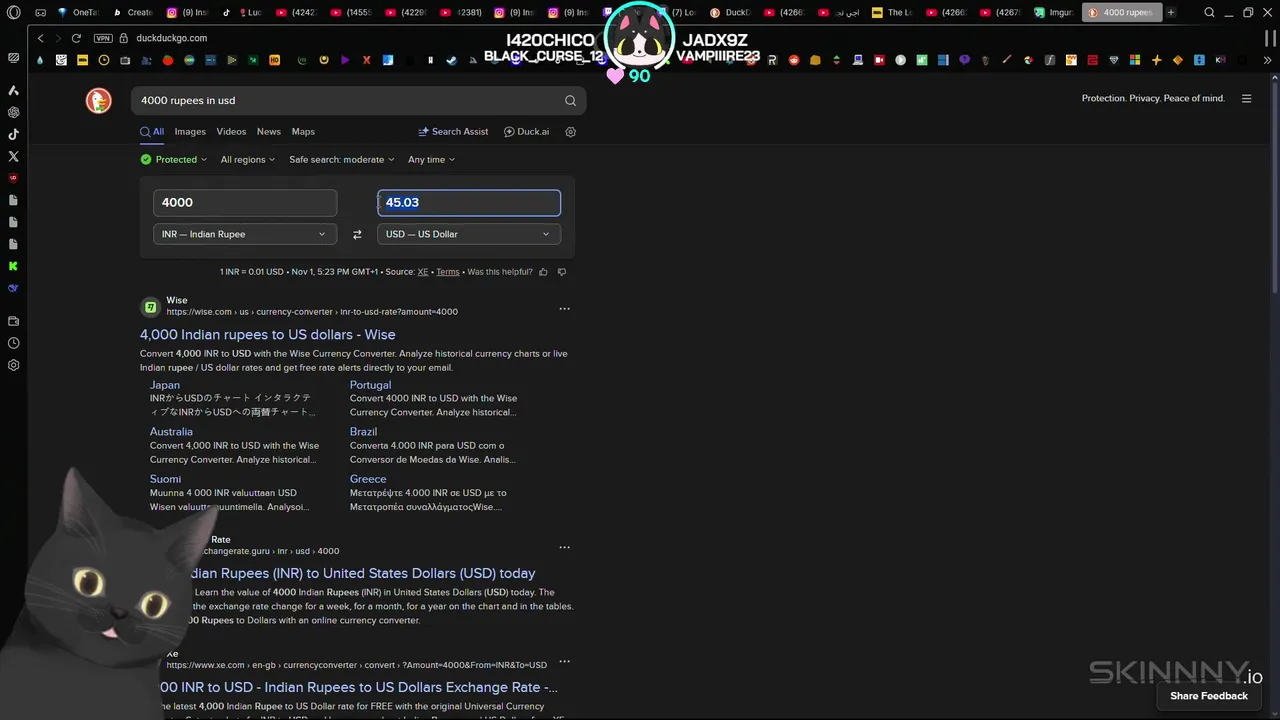Click the red X bookmark icon
1280x720 pixels.
pyautogui.click(x=367, y=60)
